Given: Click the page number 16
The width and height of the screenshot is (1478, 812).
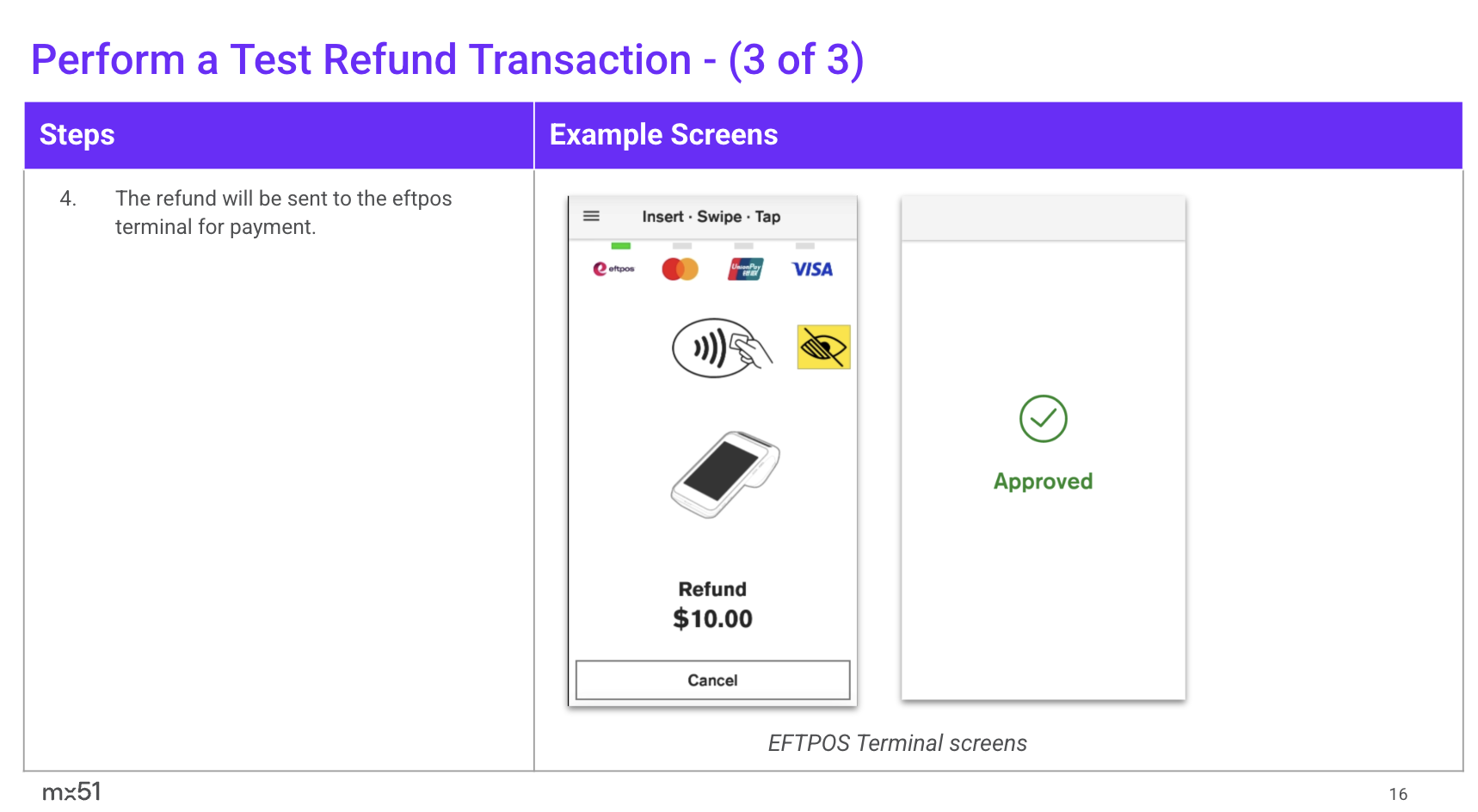Looking at the screenshot, I should pyautogui.click(x=1398, y=794).
